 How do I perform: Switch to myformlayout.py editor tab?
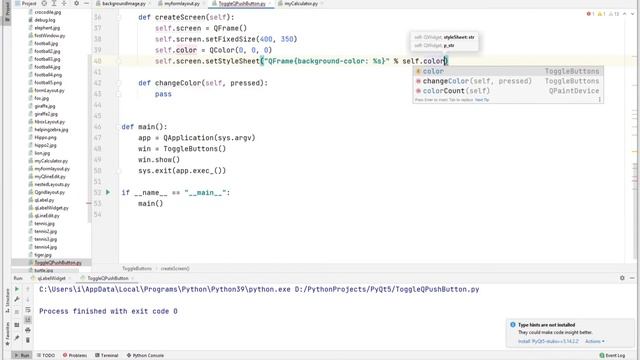pos(182,4)
